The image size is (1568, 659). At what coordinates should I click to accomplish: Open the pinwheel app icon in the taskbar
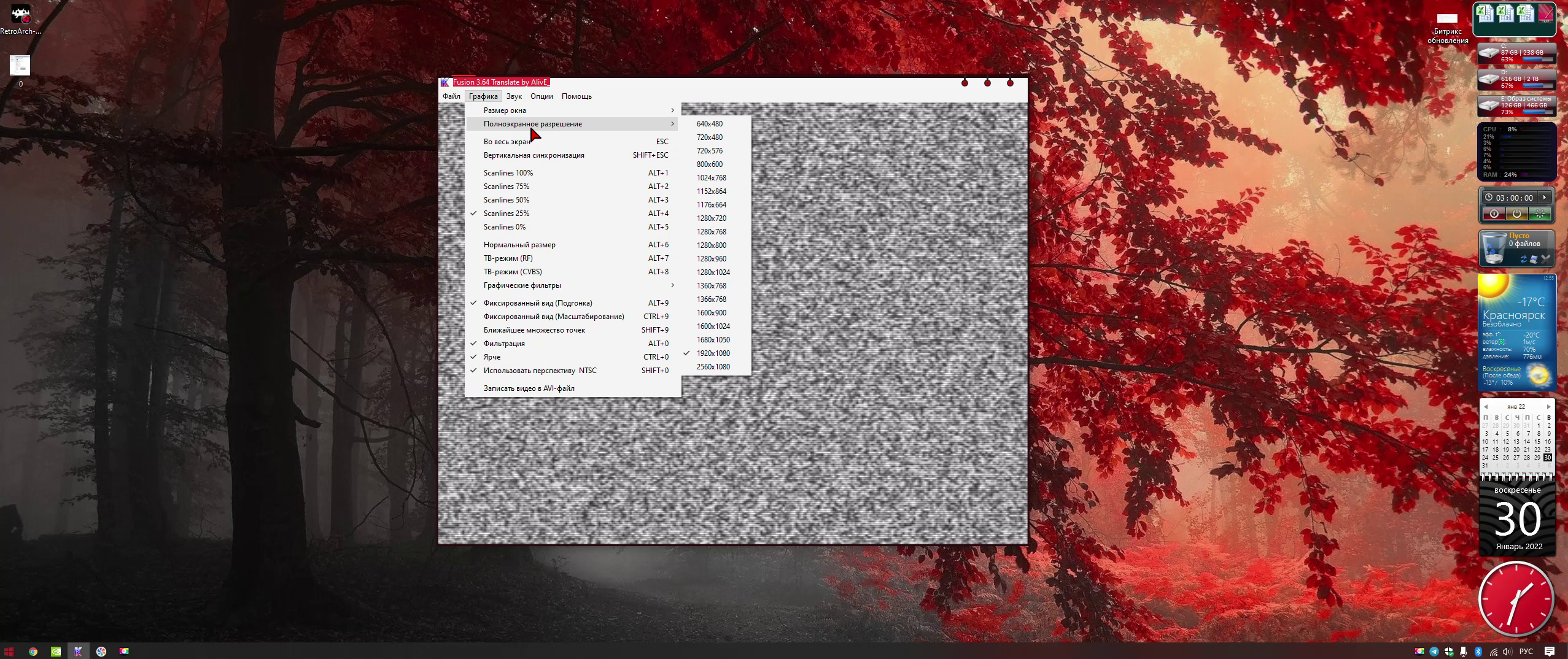coord(101,651)
